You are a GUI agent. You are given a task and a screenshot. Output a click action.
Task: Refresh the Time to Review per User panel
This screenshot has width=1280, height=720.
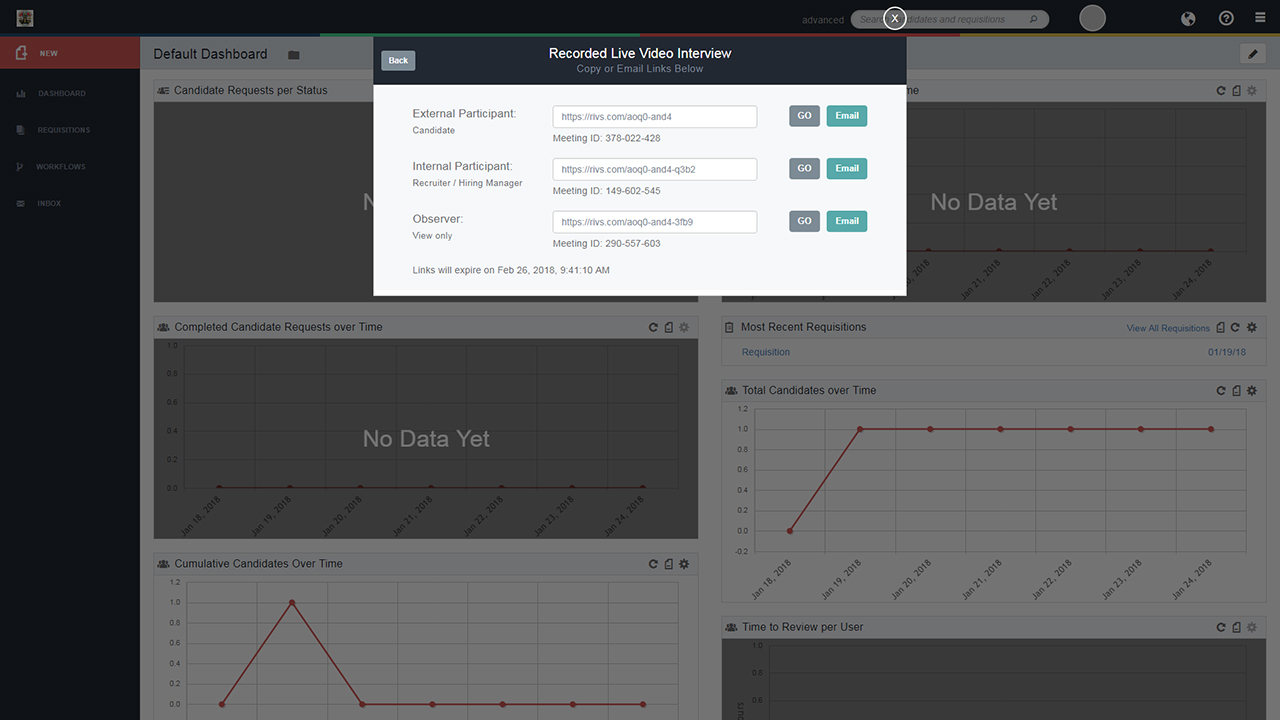coord(1221,627)
